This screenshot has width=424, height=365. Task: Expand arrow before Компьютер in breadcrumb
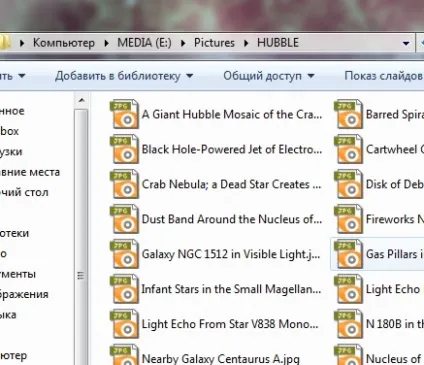coord(22,43)
